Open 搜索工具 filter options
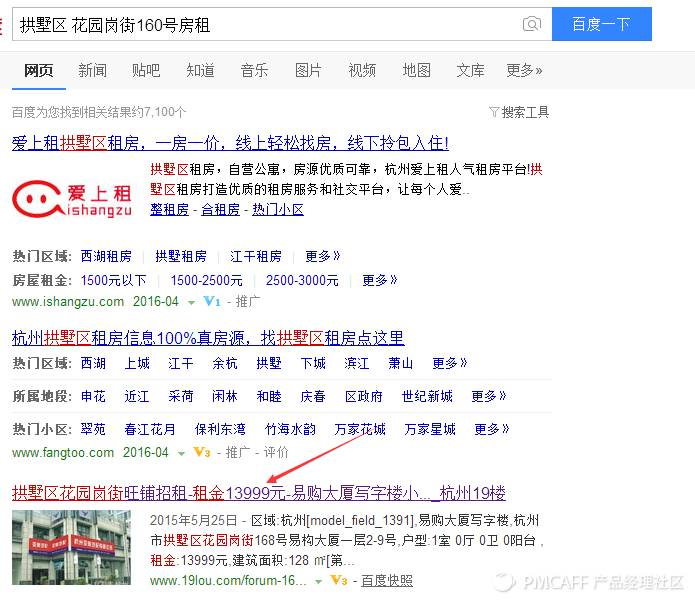This screenshot has height=603, width=695. coord(525,112)
